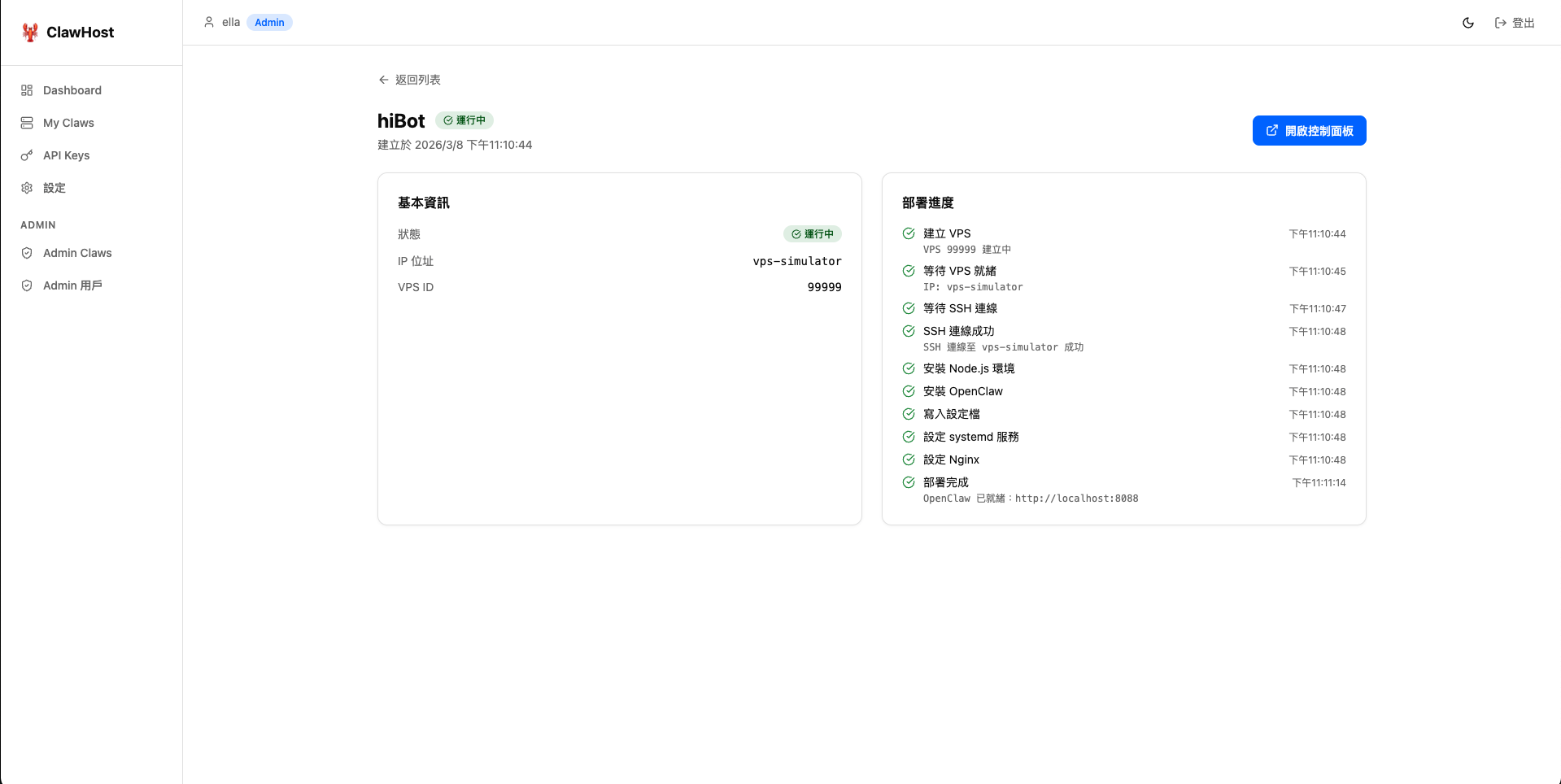Image resolution: width=1561 pixels, height=784 pixels.
Task: Click the check icon for 部署完成 step
Action: pyautogui.click(x=909, y=482)
